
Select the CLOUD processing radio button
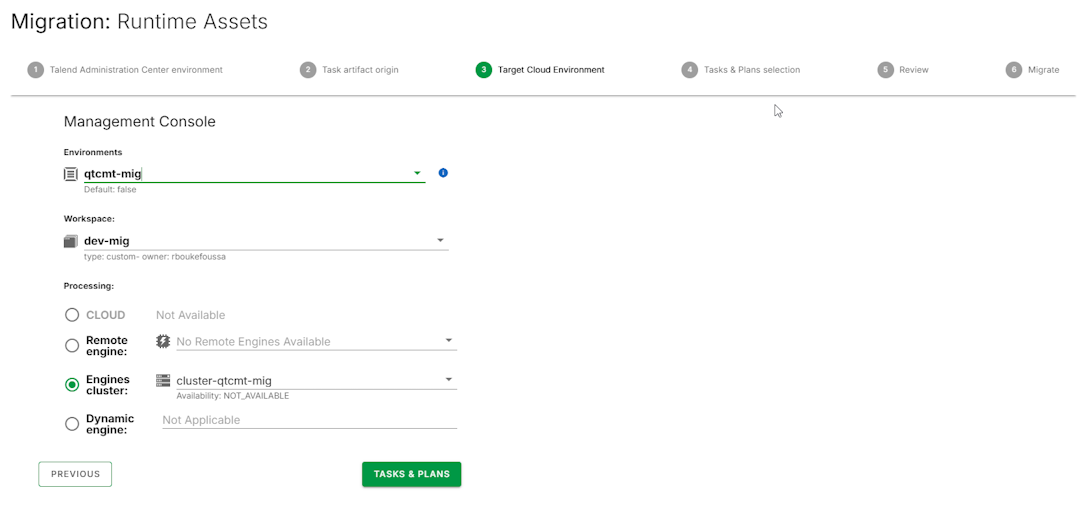(72, 315)
